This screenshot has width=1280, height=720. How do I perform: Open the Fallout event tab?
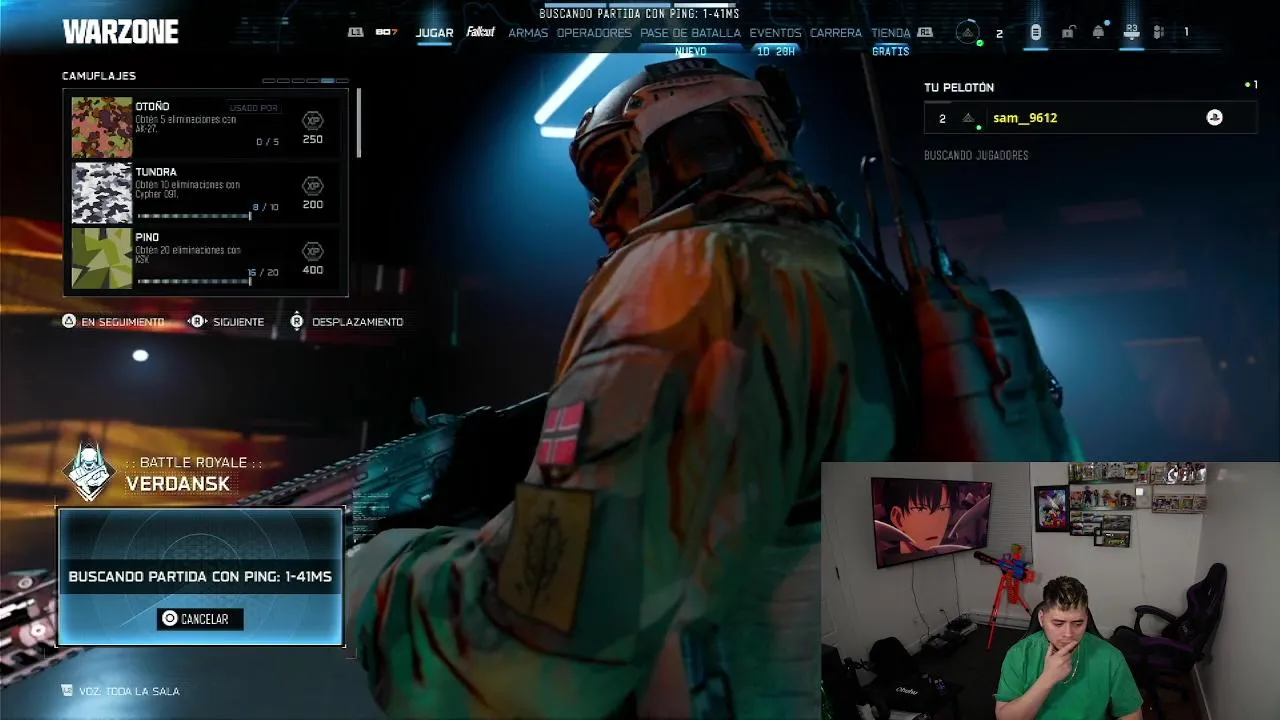tap(480, 32)
